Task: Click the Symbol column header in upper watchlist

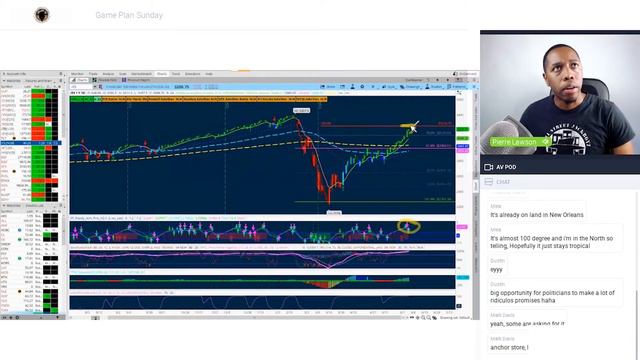Action: coord(7,87)
